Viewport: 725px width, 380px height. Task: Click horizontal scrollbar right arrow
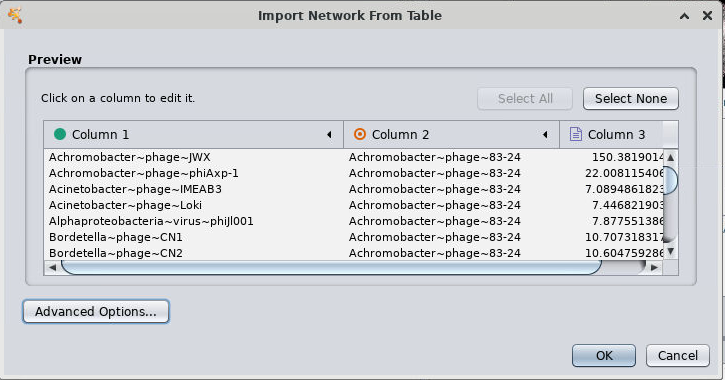pyautogui.click(x=654, y=267)
